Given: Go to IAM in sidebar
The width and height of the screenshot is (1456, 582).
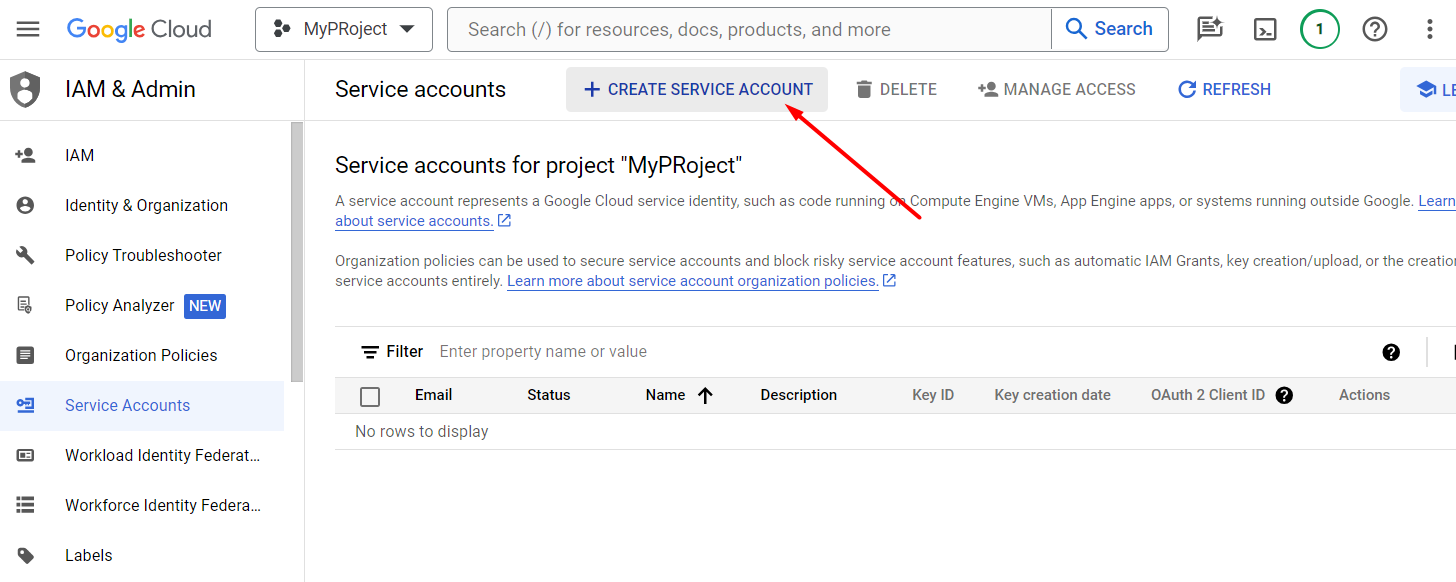Looking at the screenshot, I should pyautogui.click(x=142, y=155).
